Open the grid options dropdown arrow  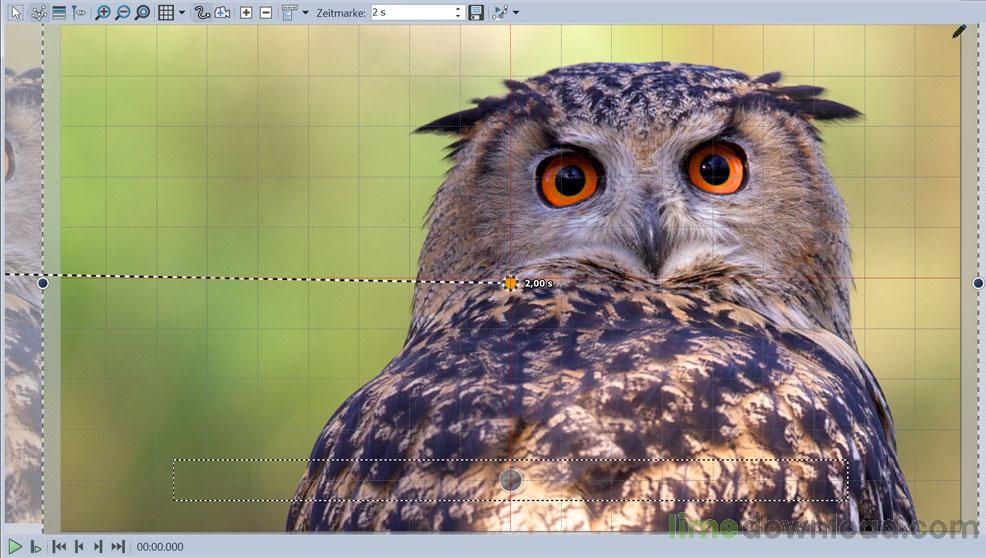(182, 13)
